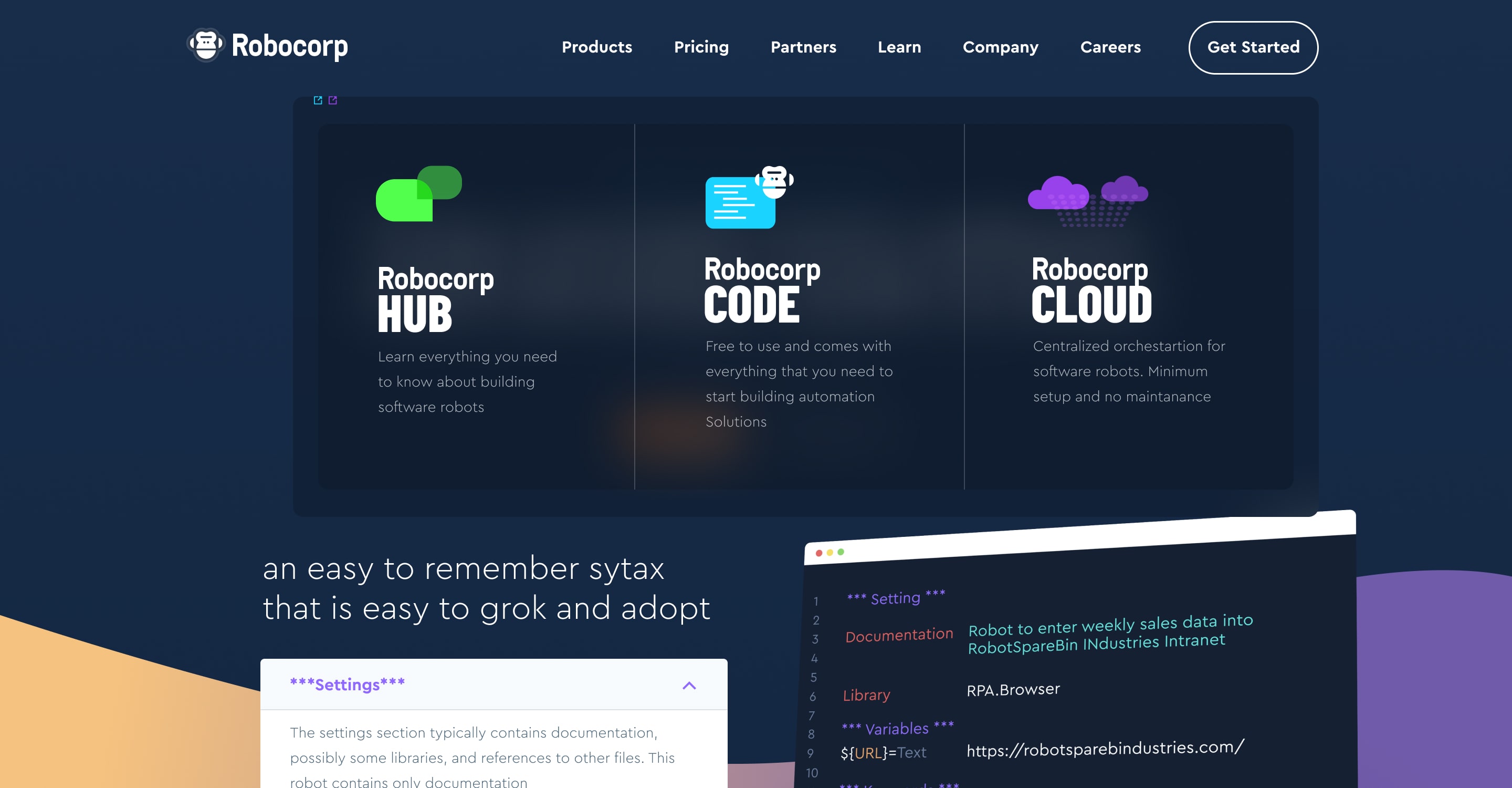Toggle the ***Settings*** section header
This screenshot has width=1512, height=788.
pos(348,685)
